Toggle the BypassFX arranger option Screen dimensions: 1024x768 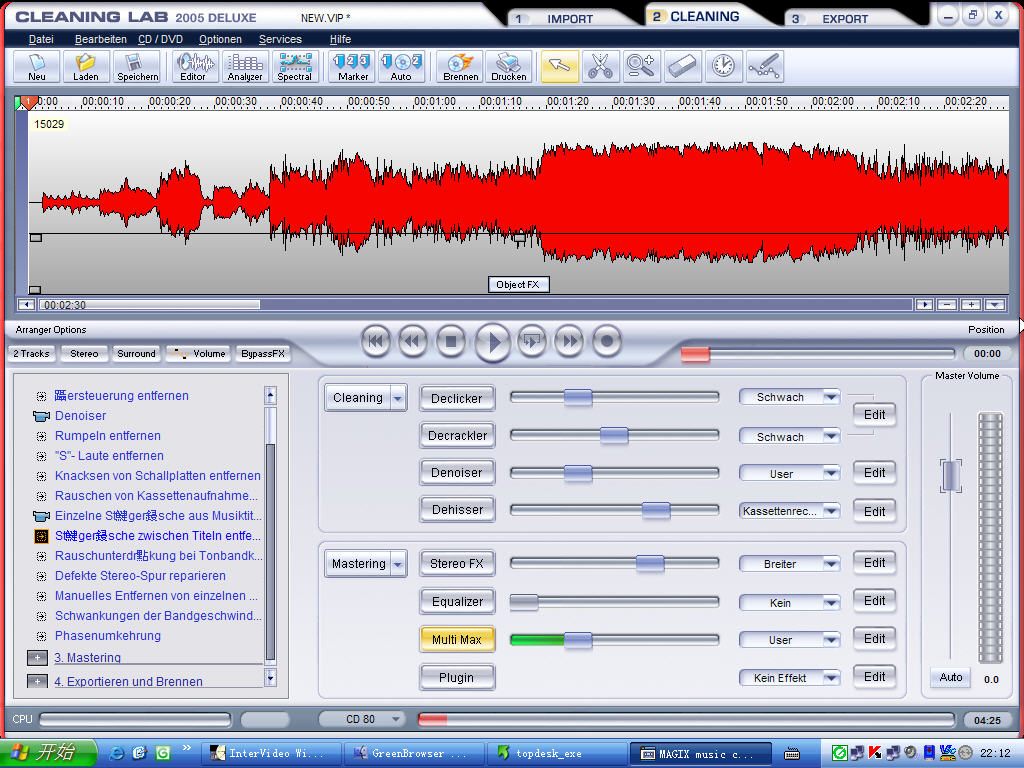263,354
